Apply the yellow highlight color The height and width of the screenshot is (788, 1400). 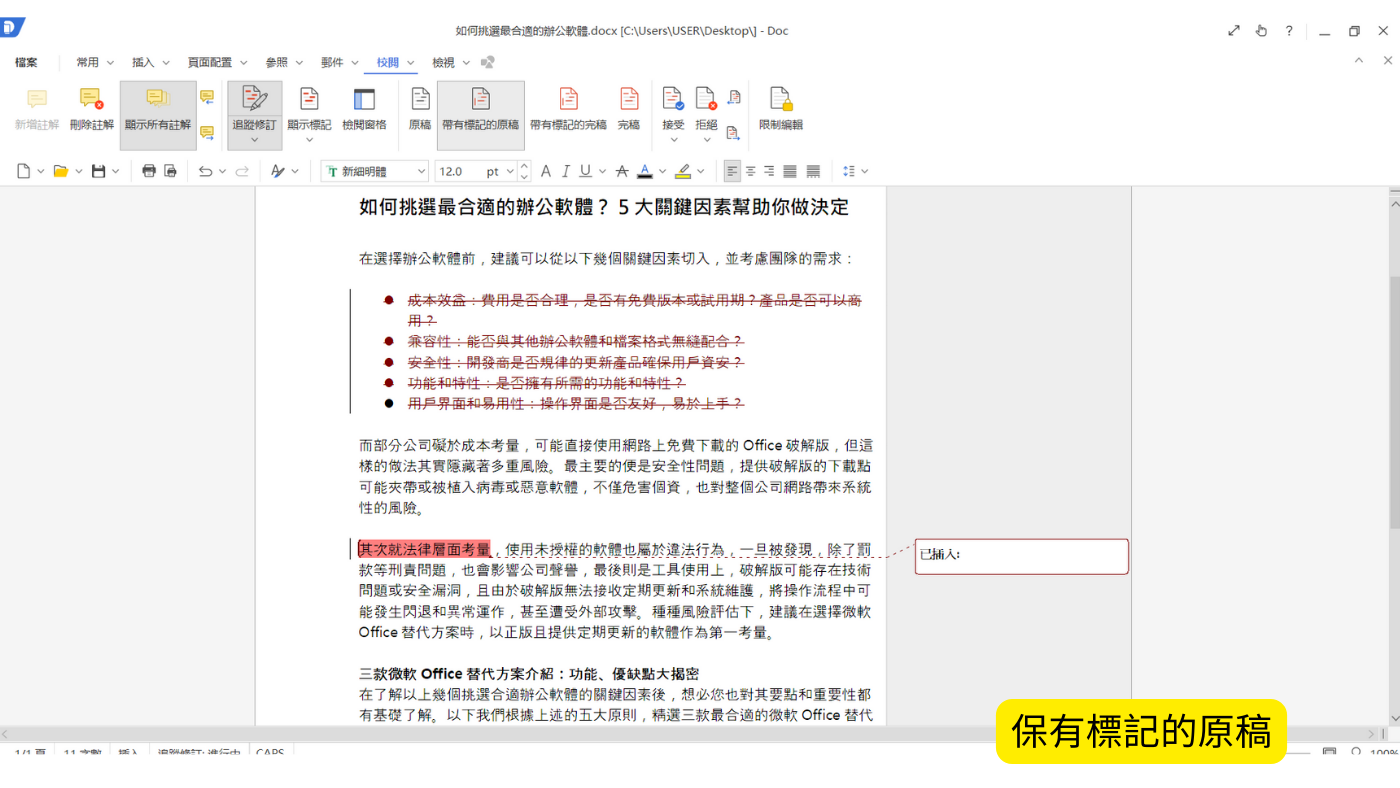point(683,171)
